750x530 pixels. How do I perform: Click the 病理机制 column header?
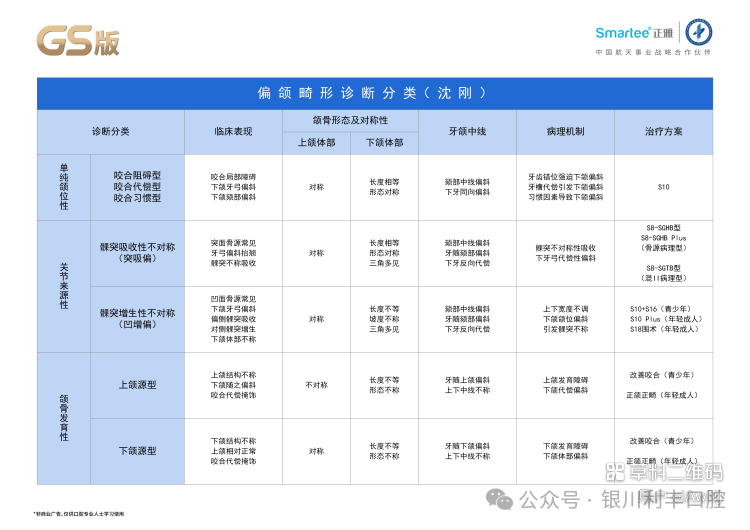pyautogui.click(x=565, y=132)
